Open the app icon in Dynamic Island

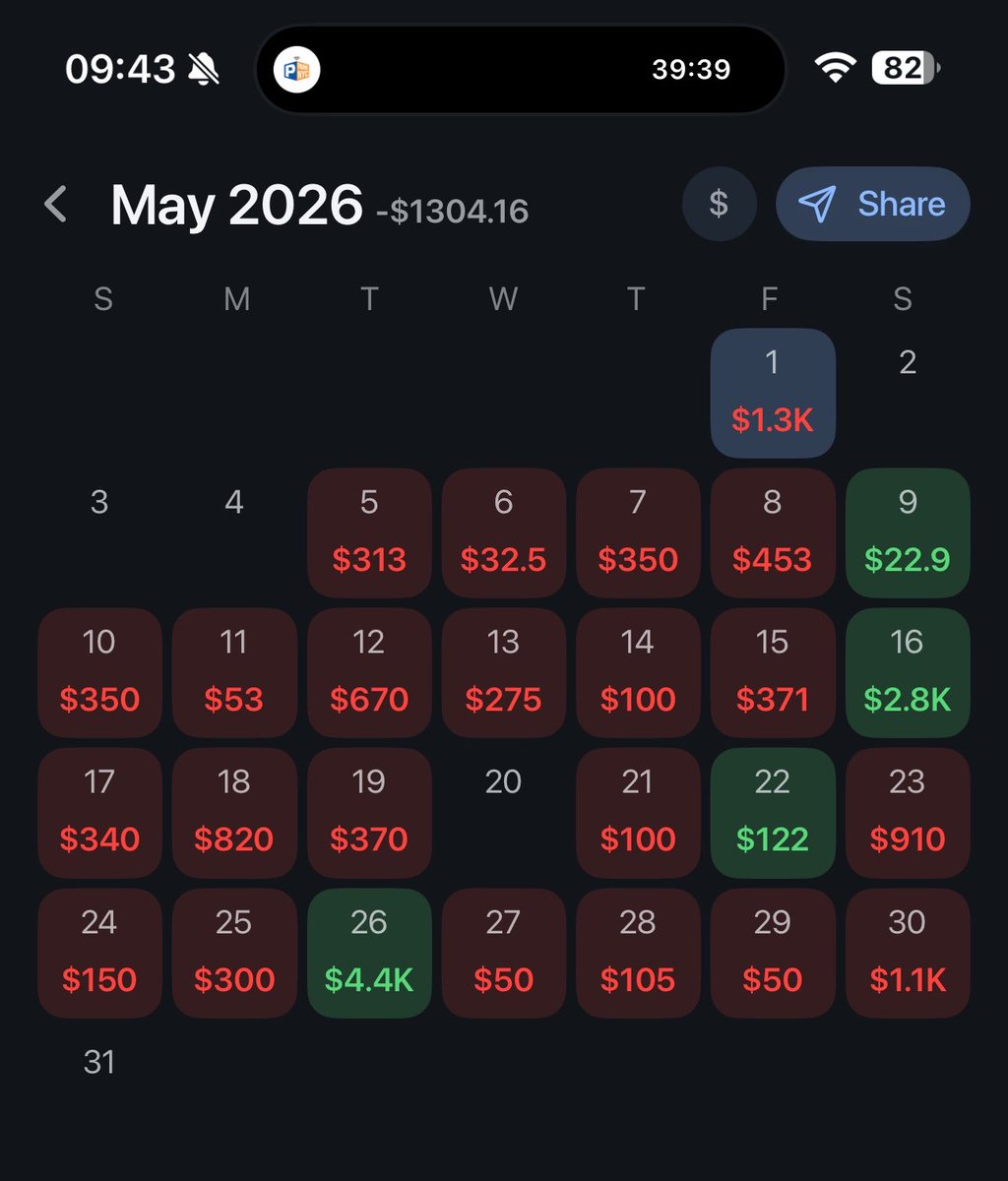pyautogui.click(x=296, y=70)
